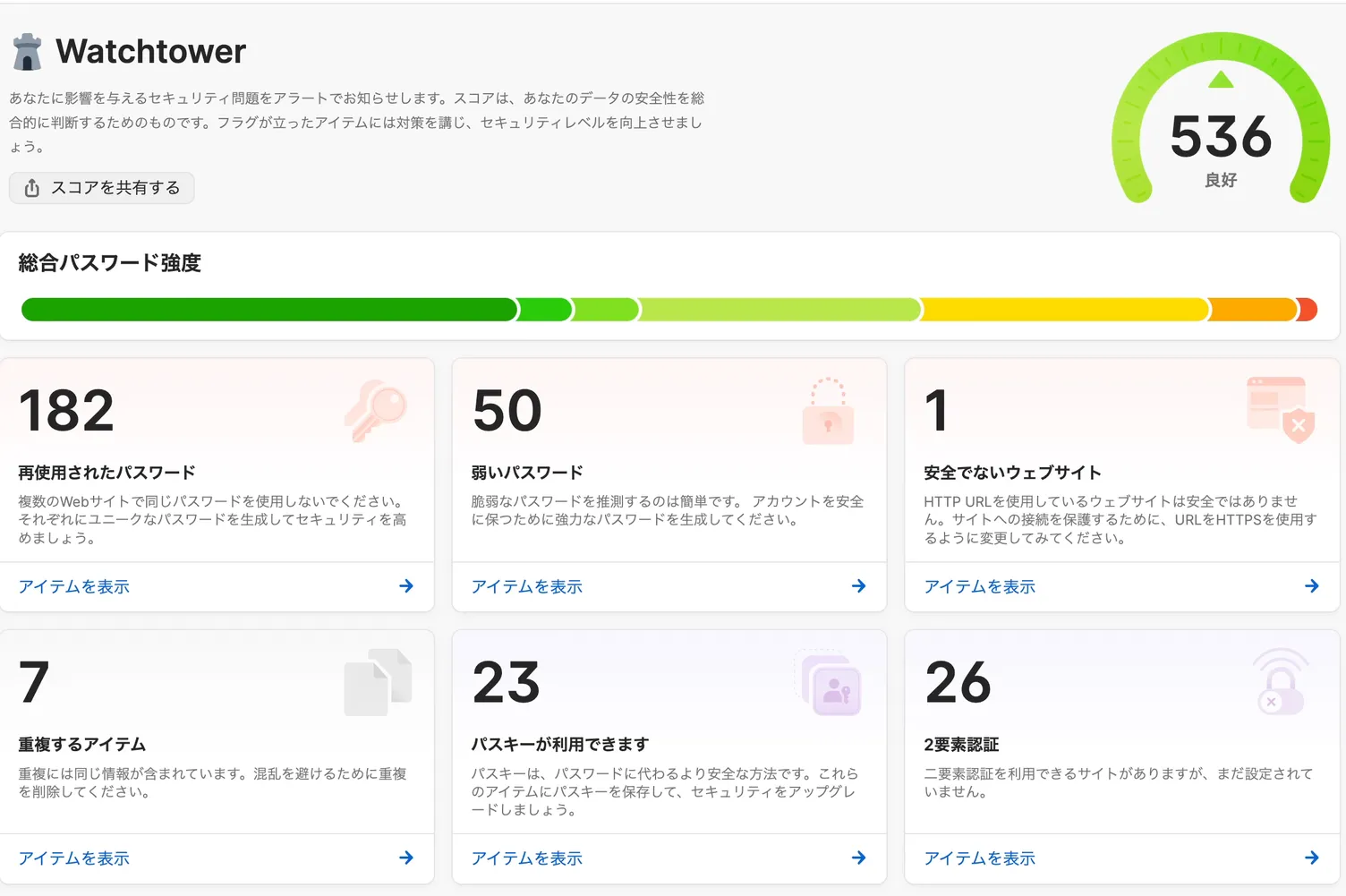This screenshot has width=1346, height=896.
Task: Click the red end segment of the strength bar
Action: (1308, 310)
